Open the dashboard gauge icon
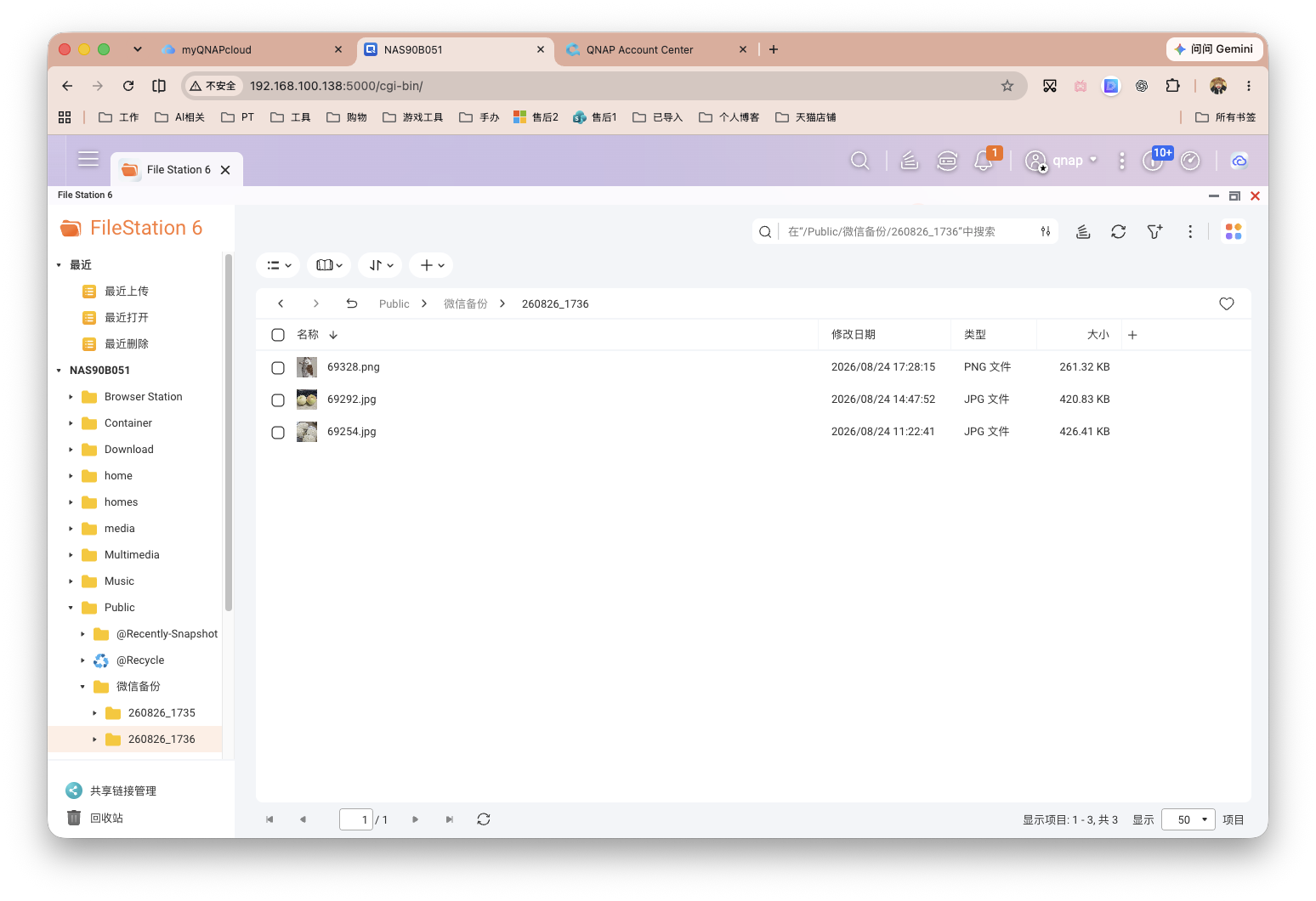 coord(1190,161)
